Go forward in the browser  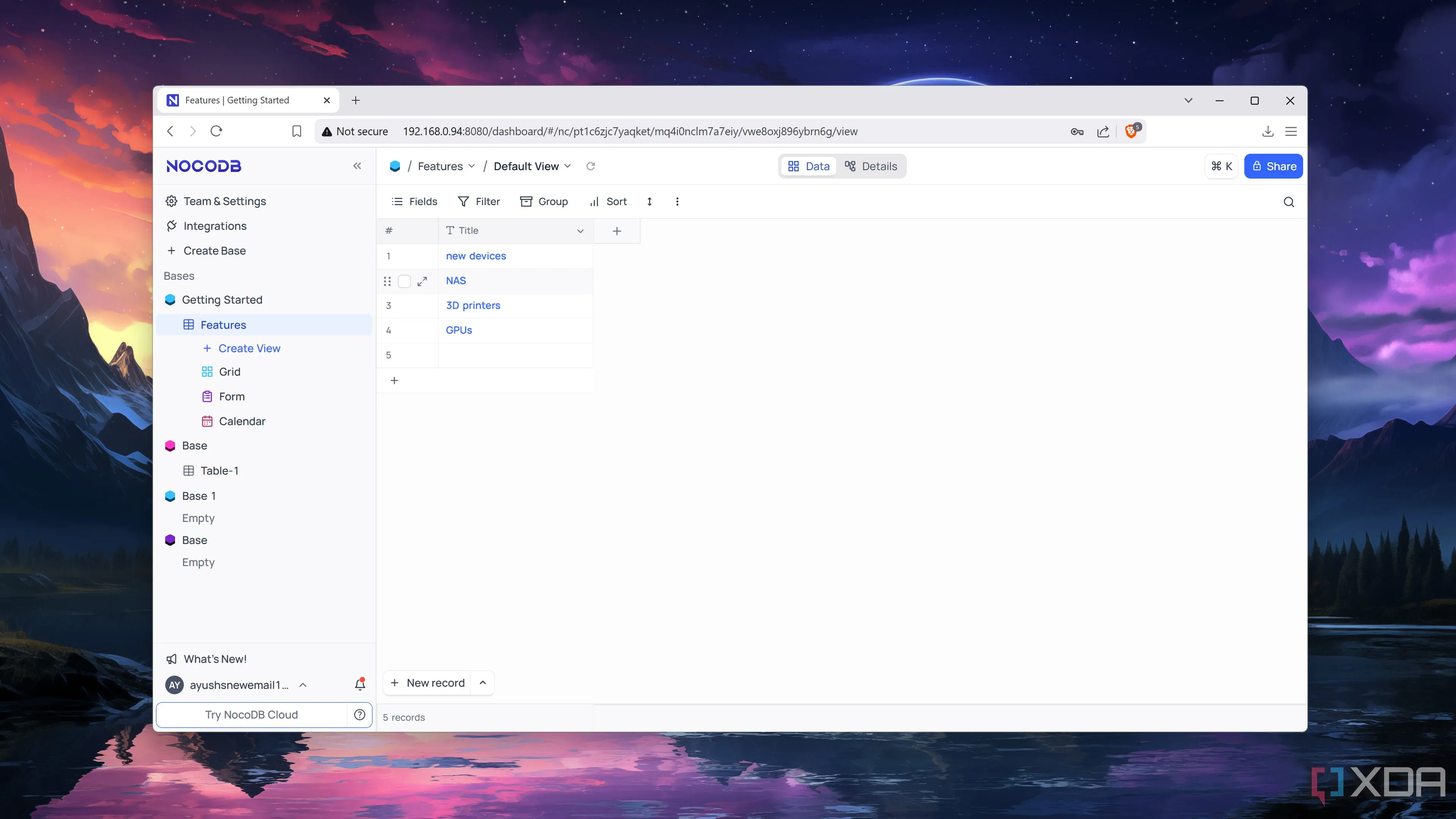tap(193, 131)
